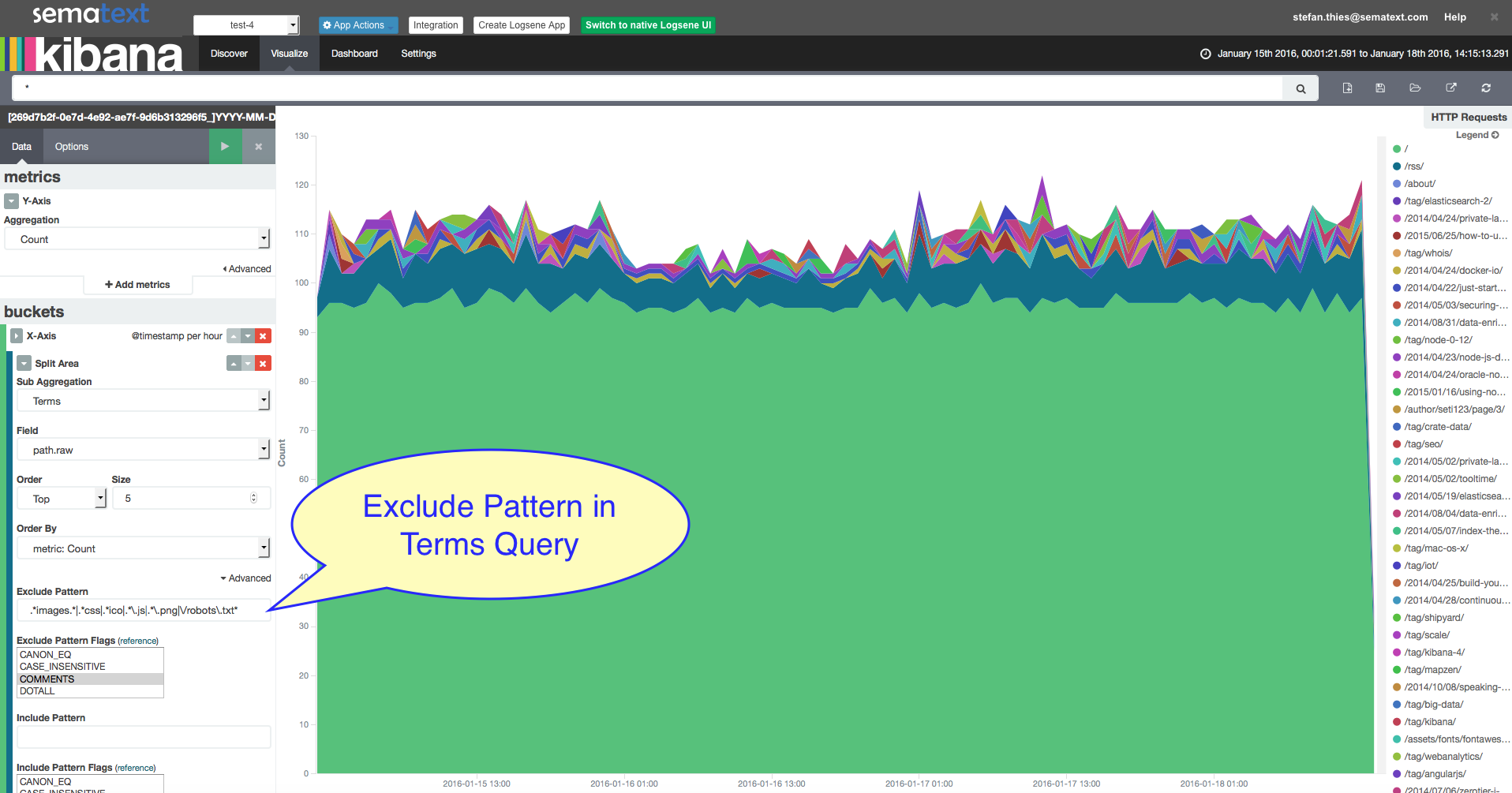Image resolution: width=1512 pixels, height=793 pixels.
Task: Select CANON_EQ in Include Pattern Flags
Action: click(x=90, y=782)
